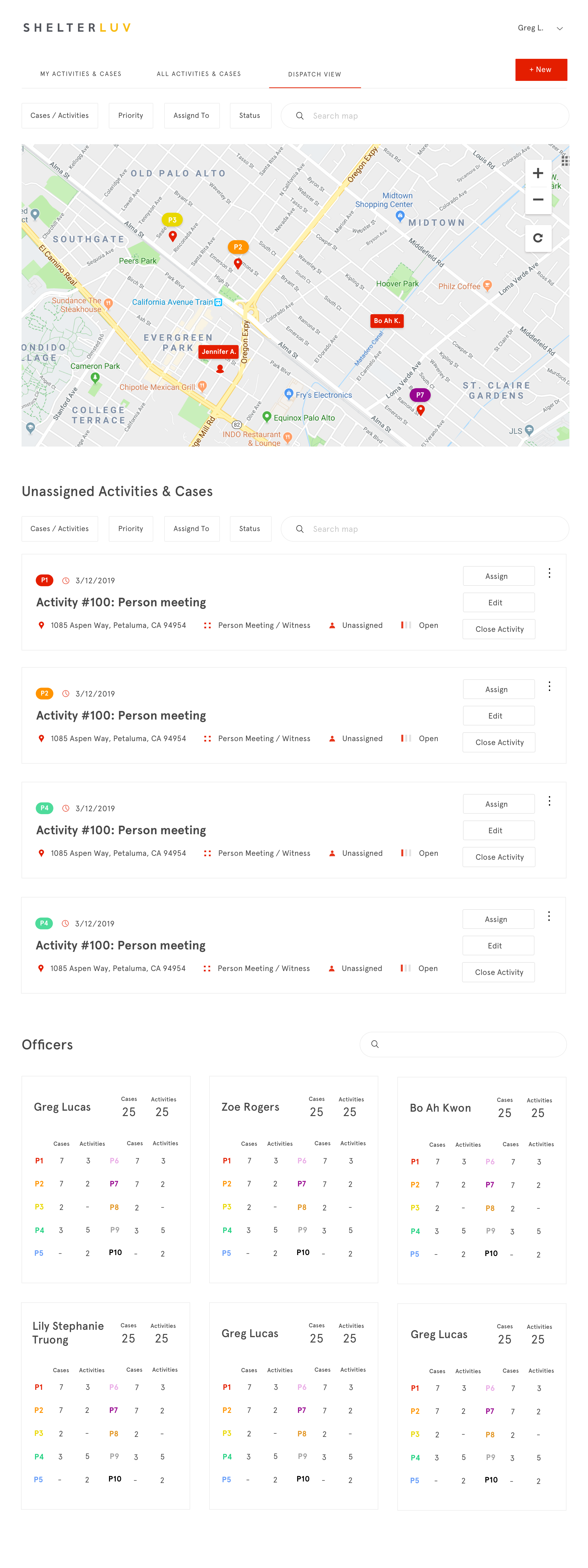Zoom out the map with minus icon
Image resolution: width=588 pixels, height=1568 pixels.
tap(538, 200)
